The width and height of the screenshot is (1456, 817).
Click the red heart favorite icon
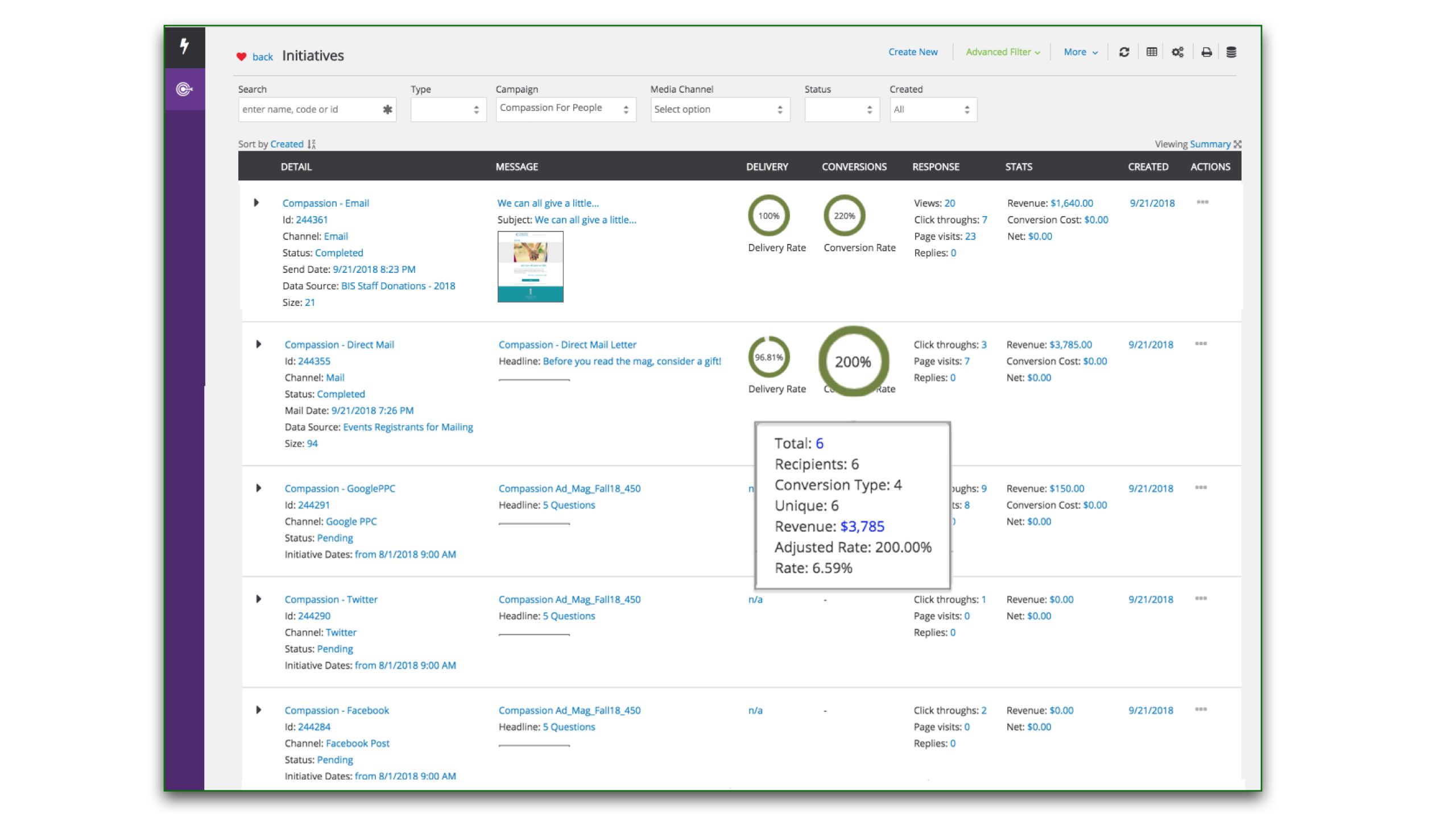[241, 56]
